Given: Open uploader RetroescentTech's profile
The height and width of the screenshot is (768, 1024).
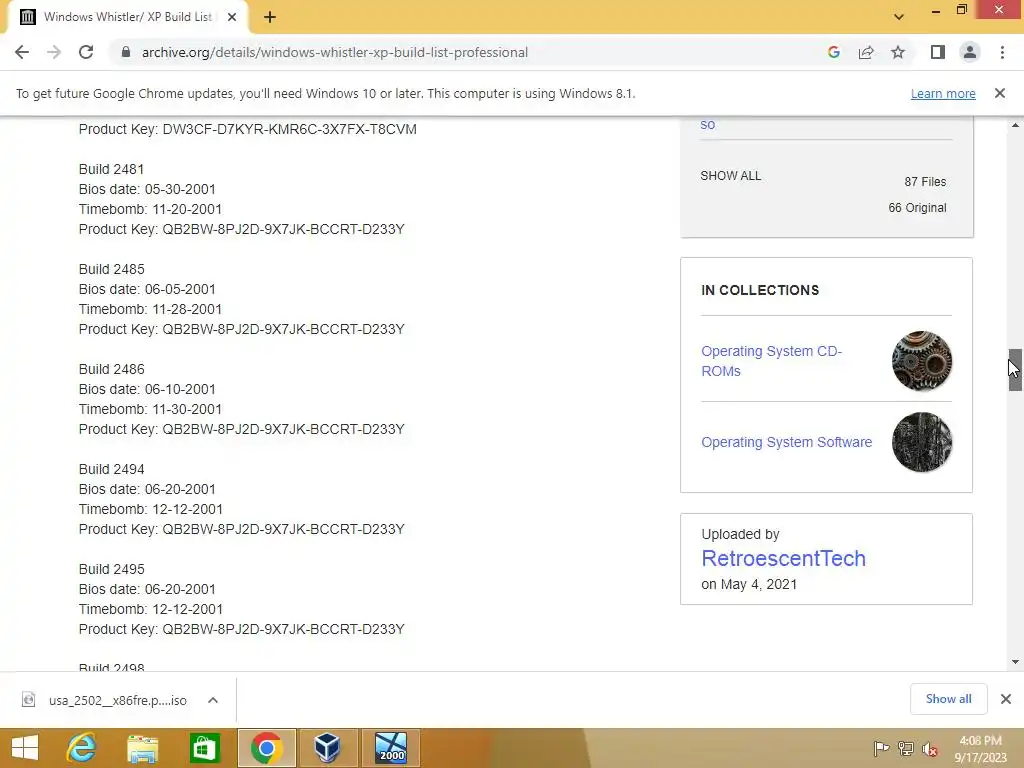Looking at the screenshot, I should pyautogui.click(x=783, y=558).
